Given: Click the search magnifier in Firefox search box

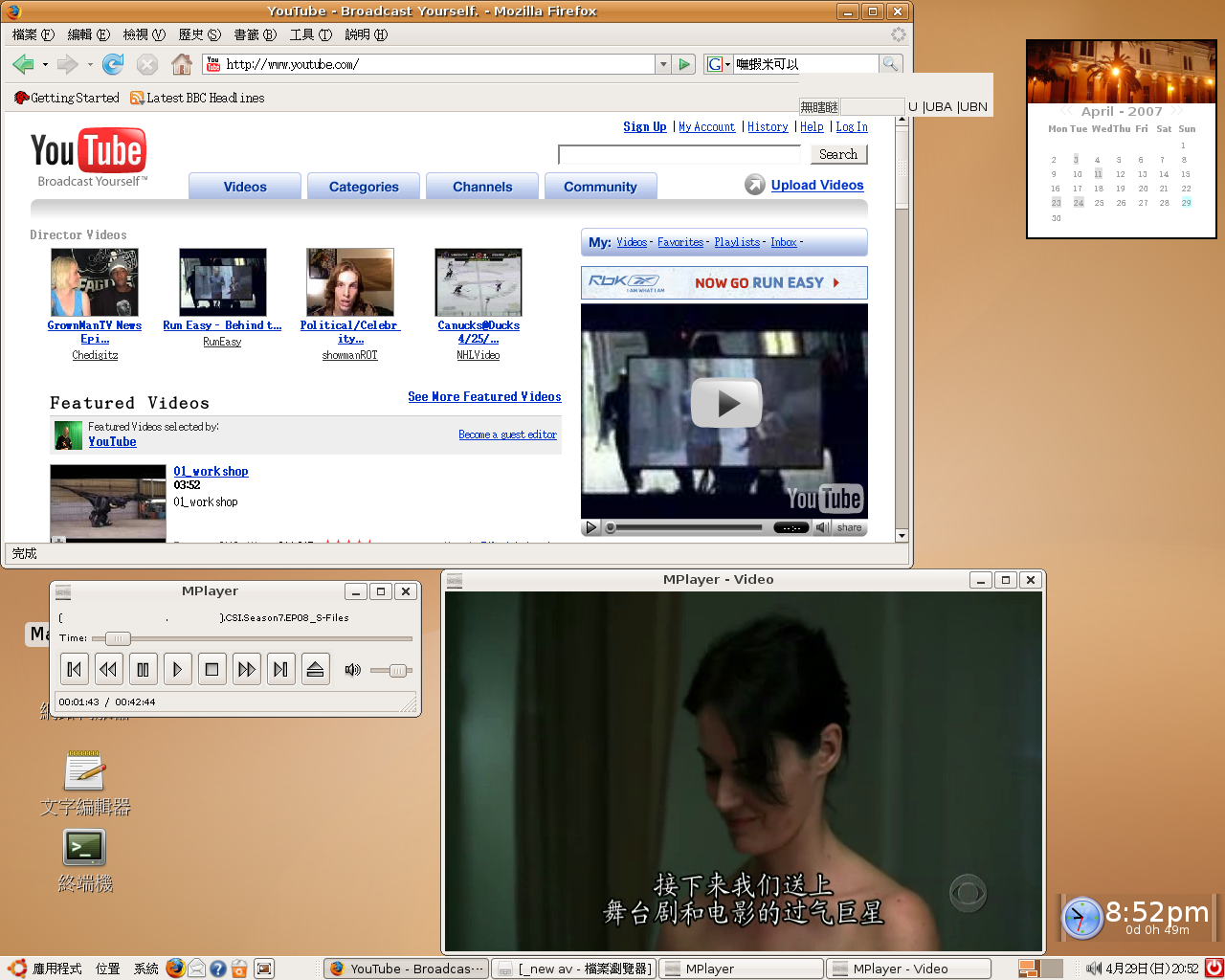Looking at the screenshot, I should pos(890,64).
